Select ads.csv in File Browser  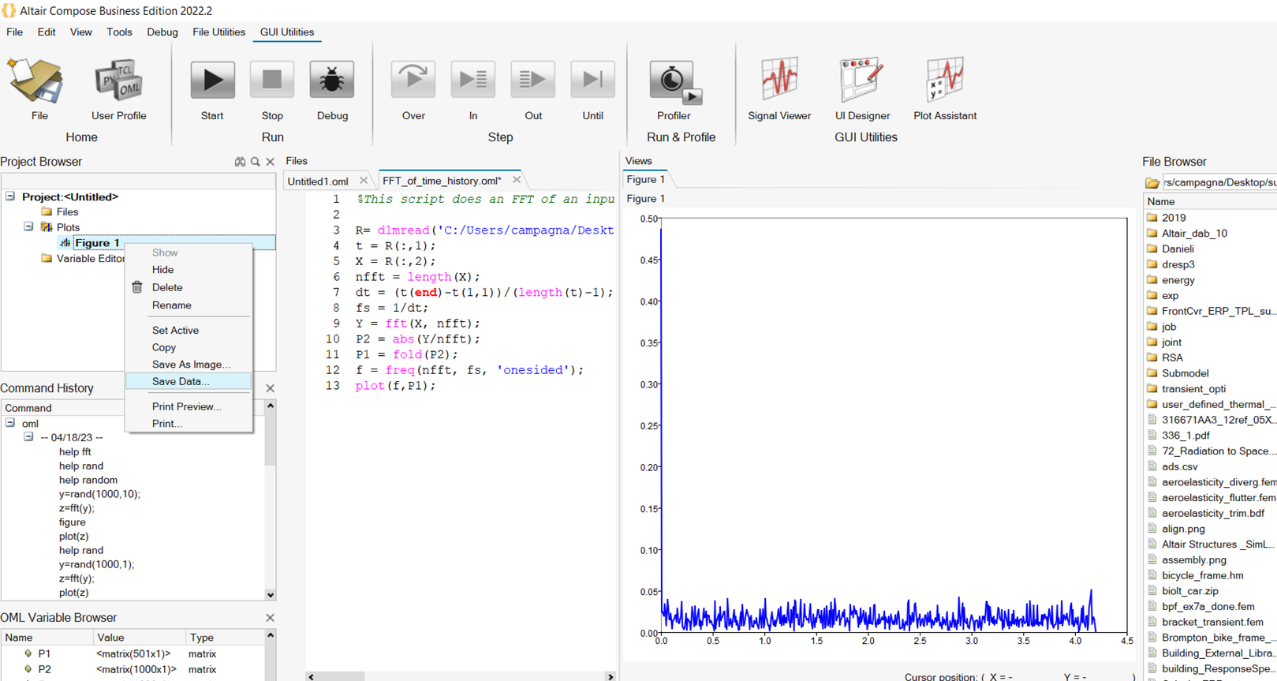click(x=1179, y=466)
